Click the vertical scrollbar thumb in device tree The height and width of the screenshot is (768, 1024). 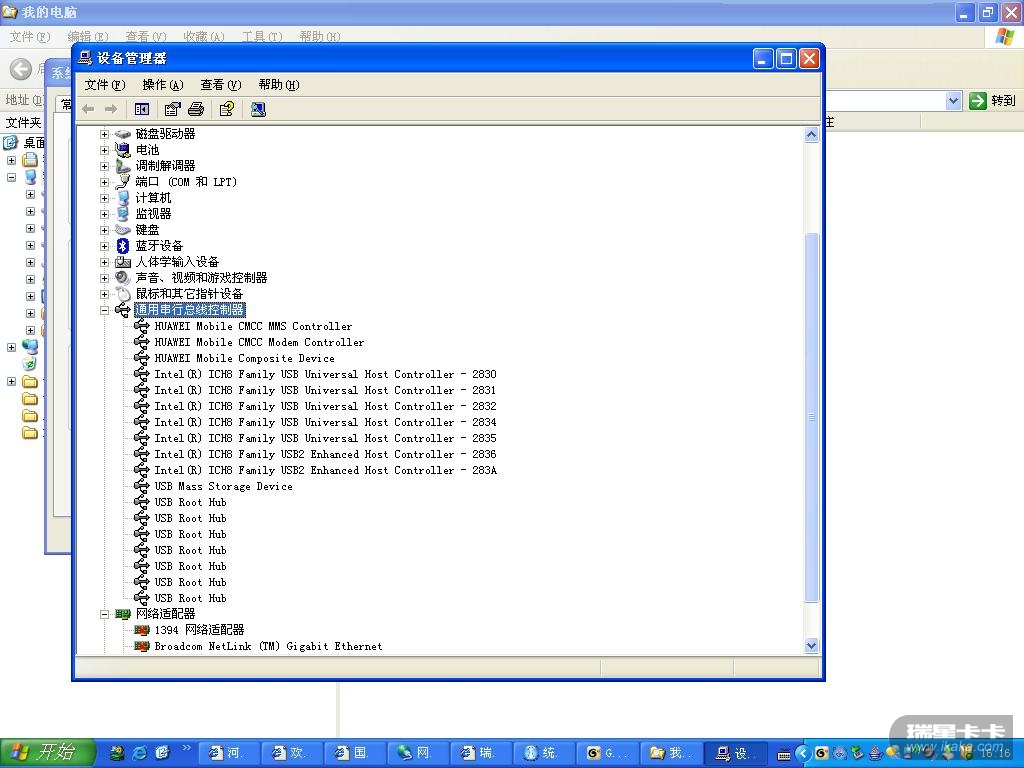pos(811,417)
